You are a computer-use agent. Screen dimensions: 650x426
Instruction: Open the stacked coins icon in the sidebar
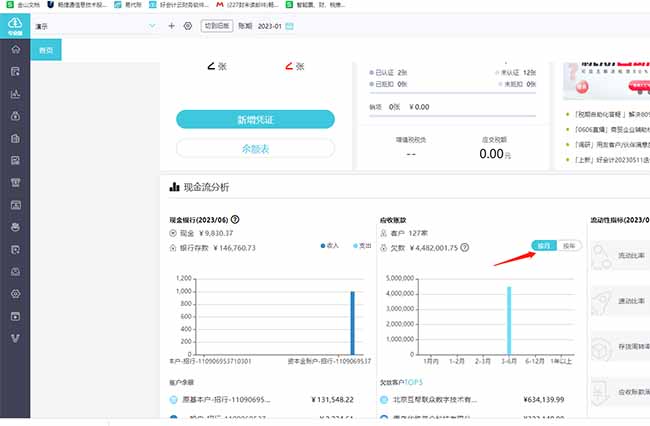(15, 227)
